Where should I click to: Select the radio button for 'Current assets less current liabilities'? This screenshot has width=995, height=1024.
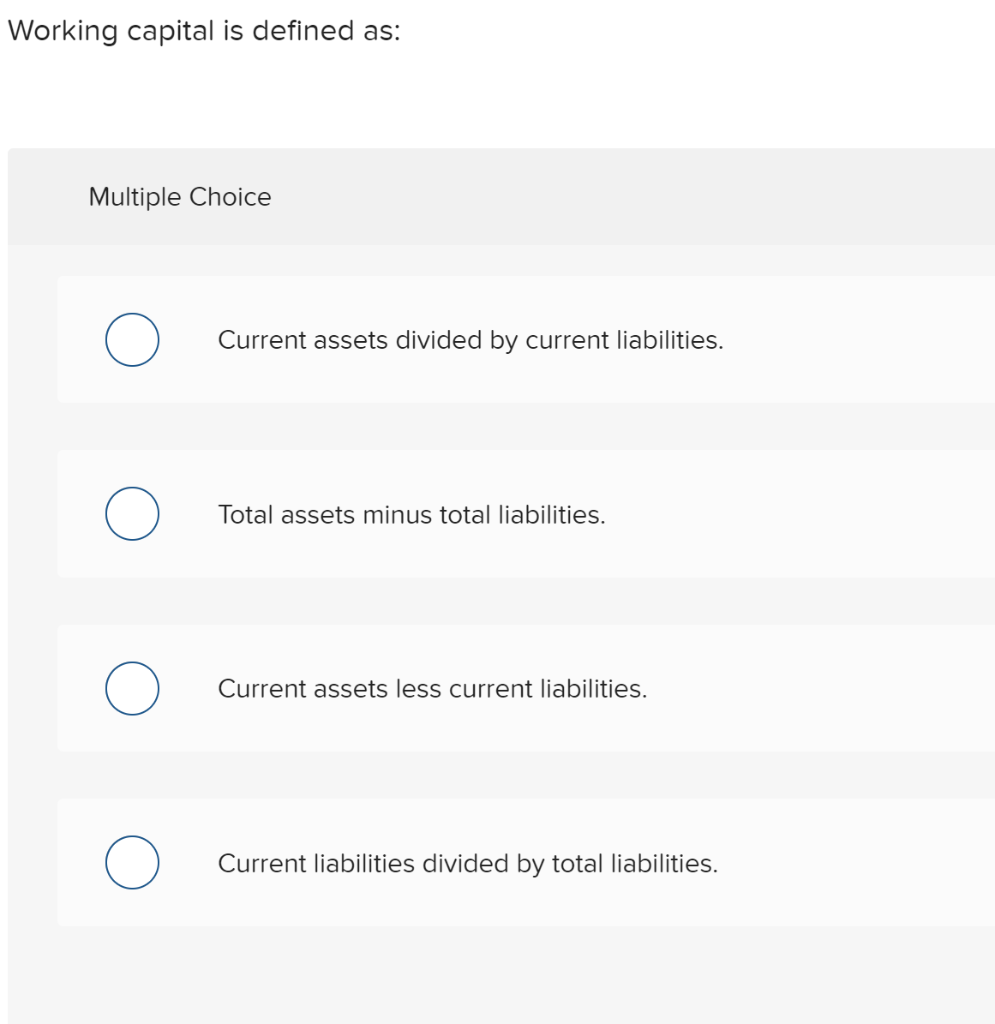(x=131, y=687)
